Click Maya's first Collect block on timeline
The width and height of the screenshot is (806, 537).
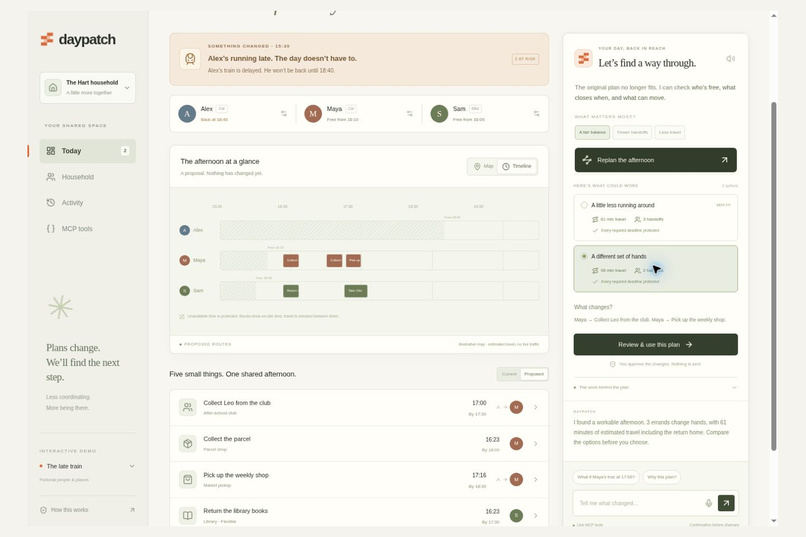tap(291, 261)
